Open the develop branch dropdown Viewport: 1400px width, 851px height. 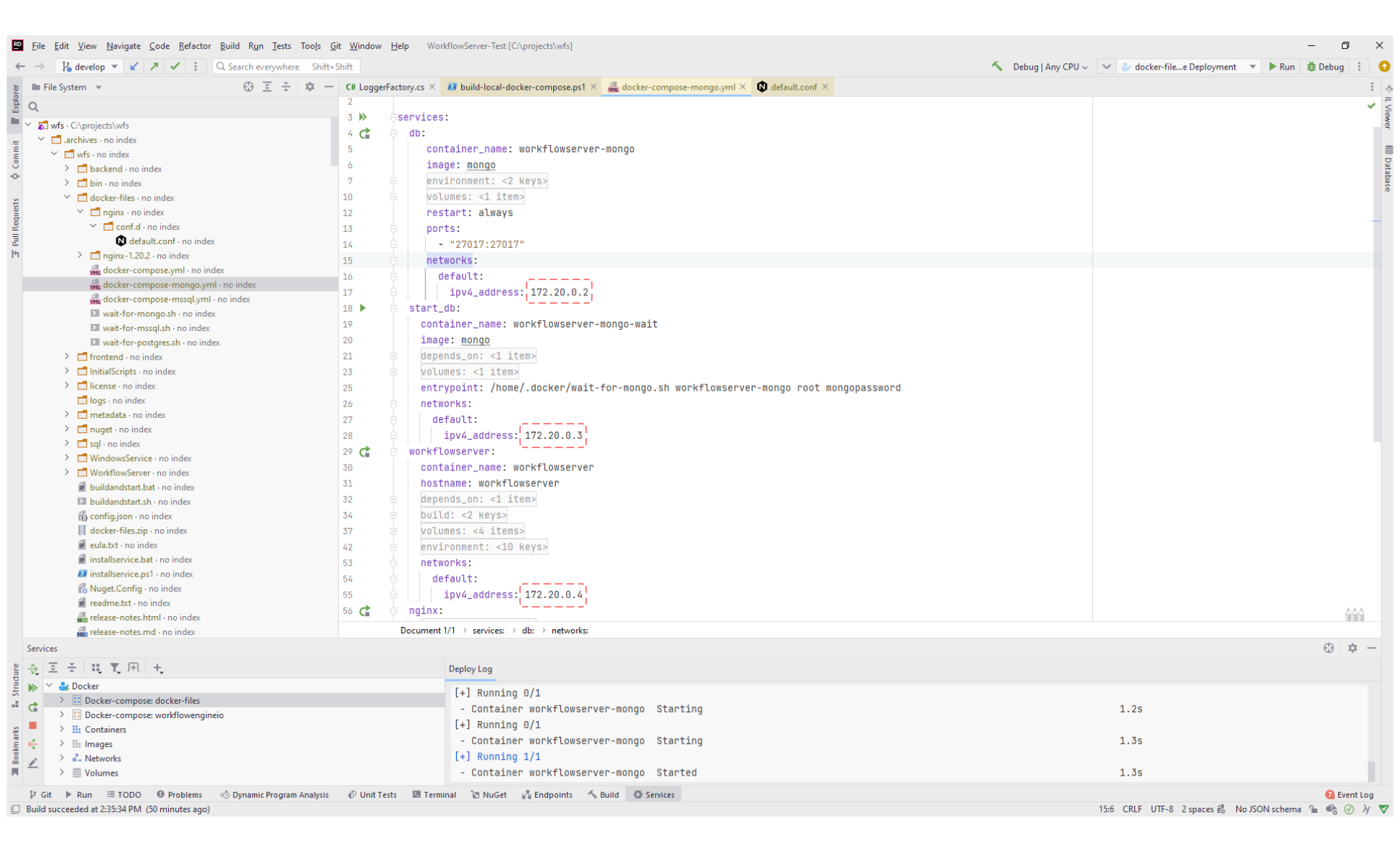coord(90,66)
